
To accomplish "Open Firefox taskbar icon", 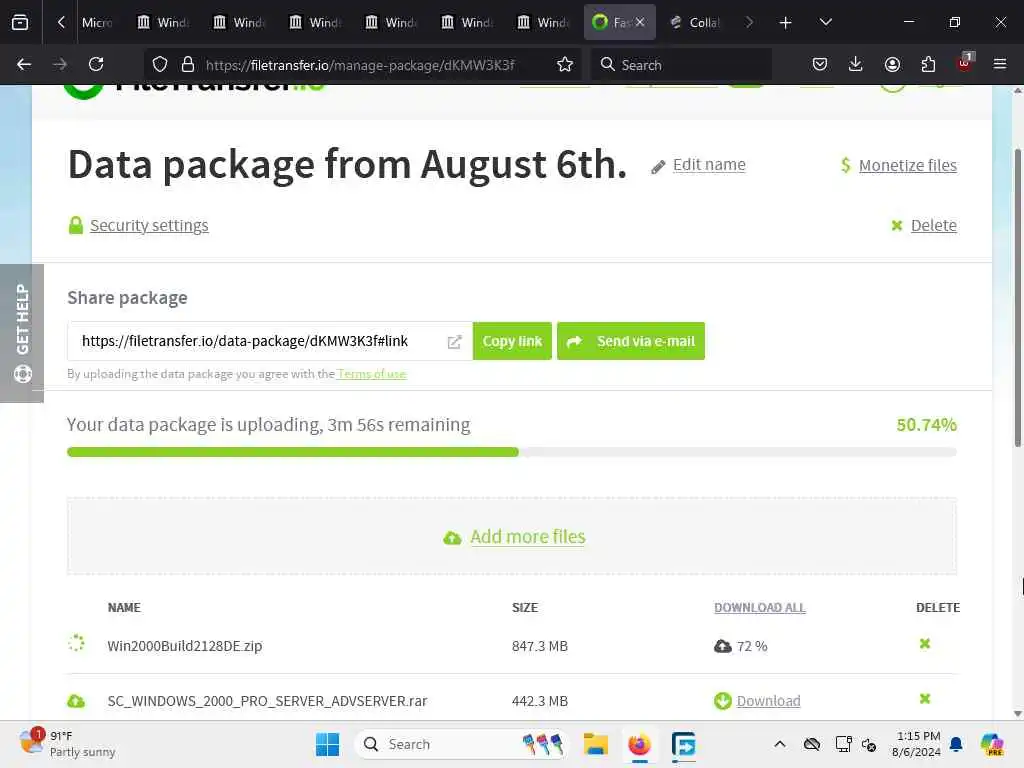I will click(x=639, y=744).
